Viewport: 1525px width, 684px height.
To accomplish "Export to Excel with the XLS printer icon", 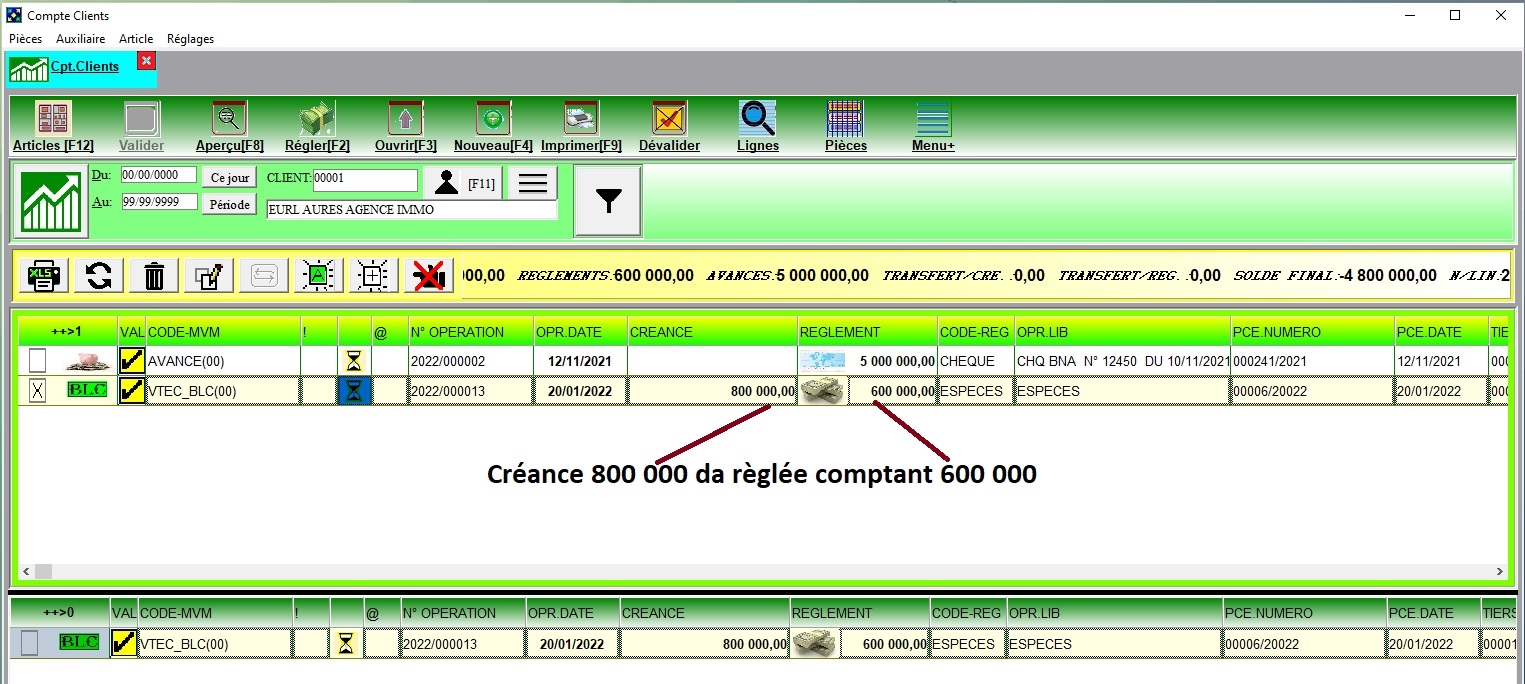I will (x=43, y=275).
